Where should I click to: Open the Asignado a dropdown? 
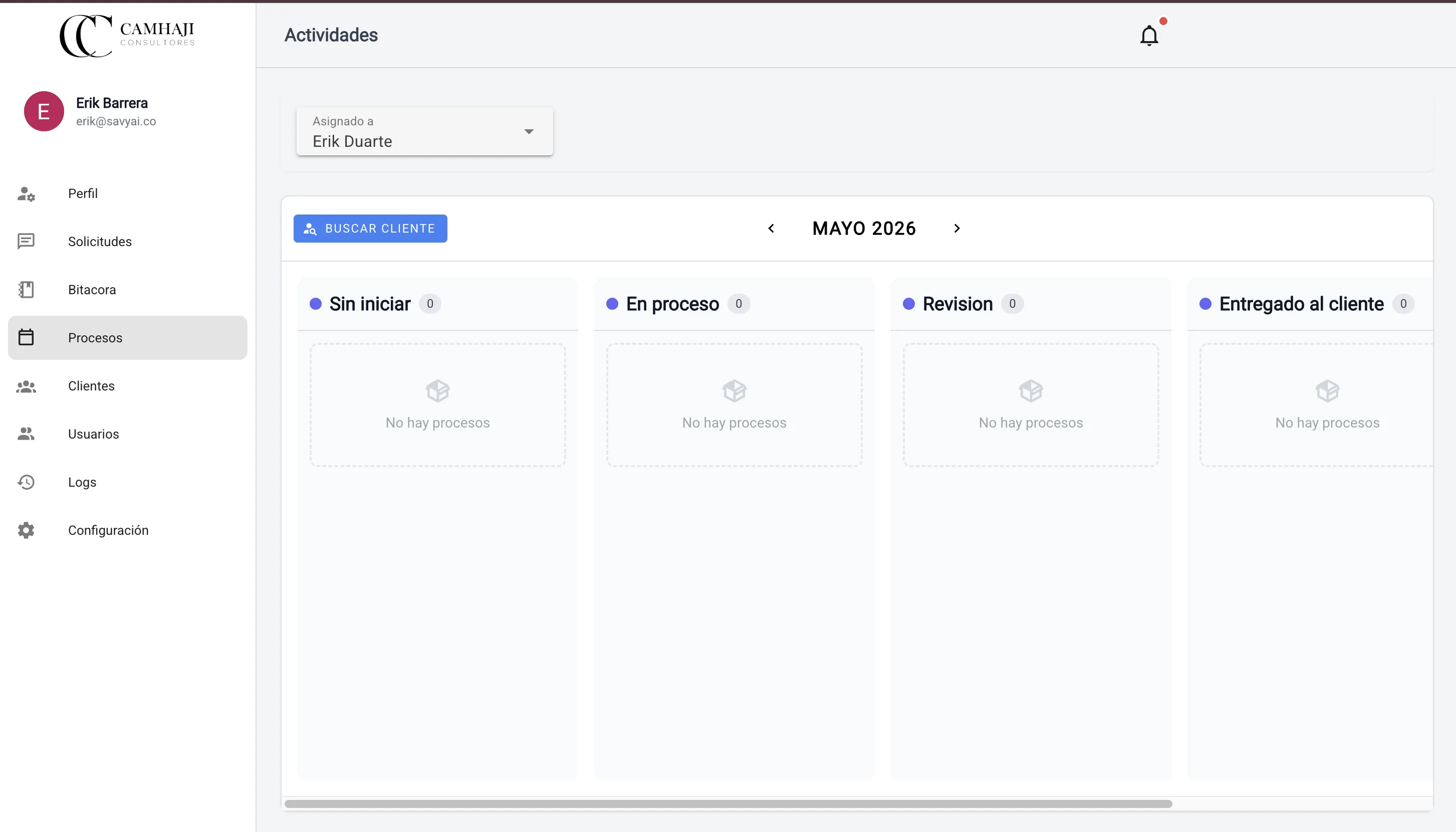click(x=424, y=131)
